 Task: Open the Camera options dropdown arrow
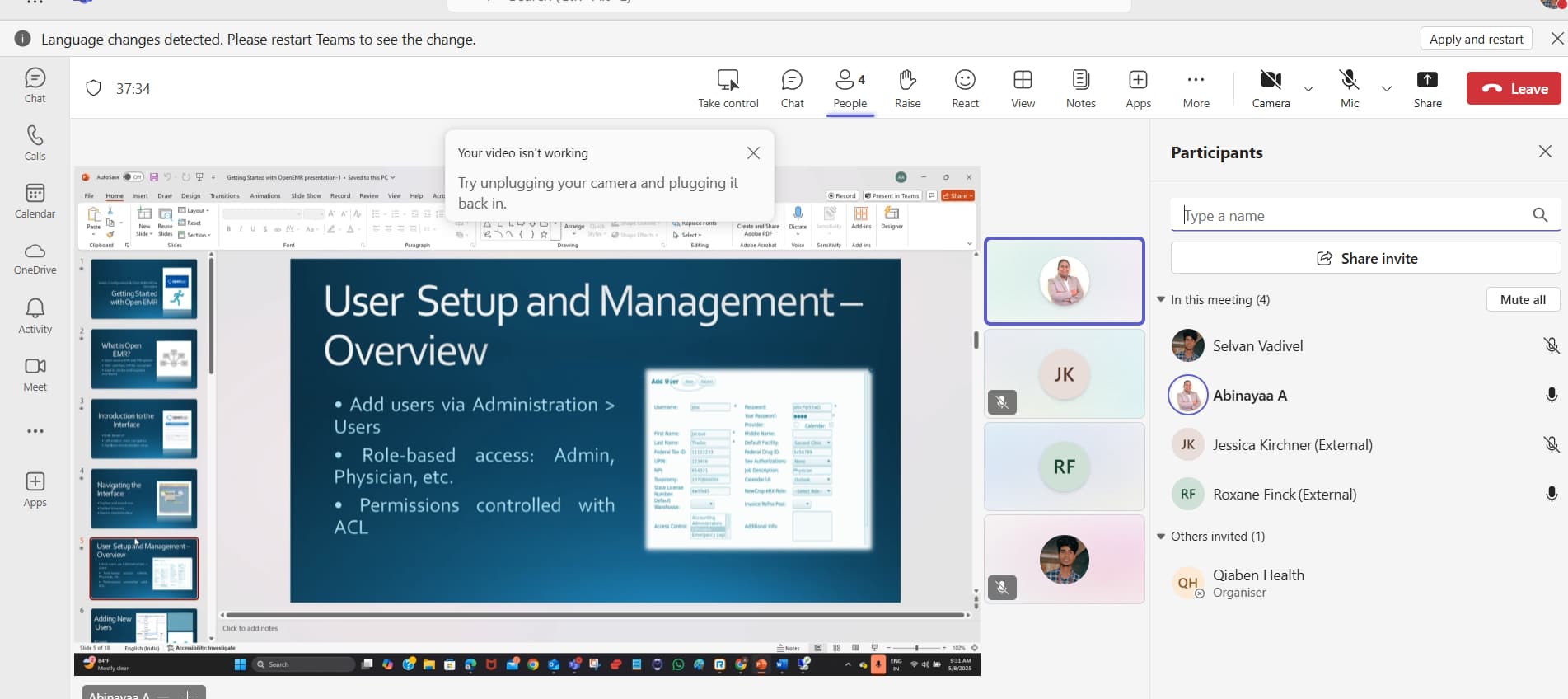[x=1308, y=89]
